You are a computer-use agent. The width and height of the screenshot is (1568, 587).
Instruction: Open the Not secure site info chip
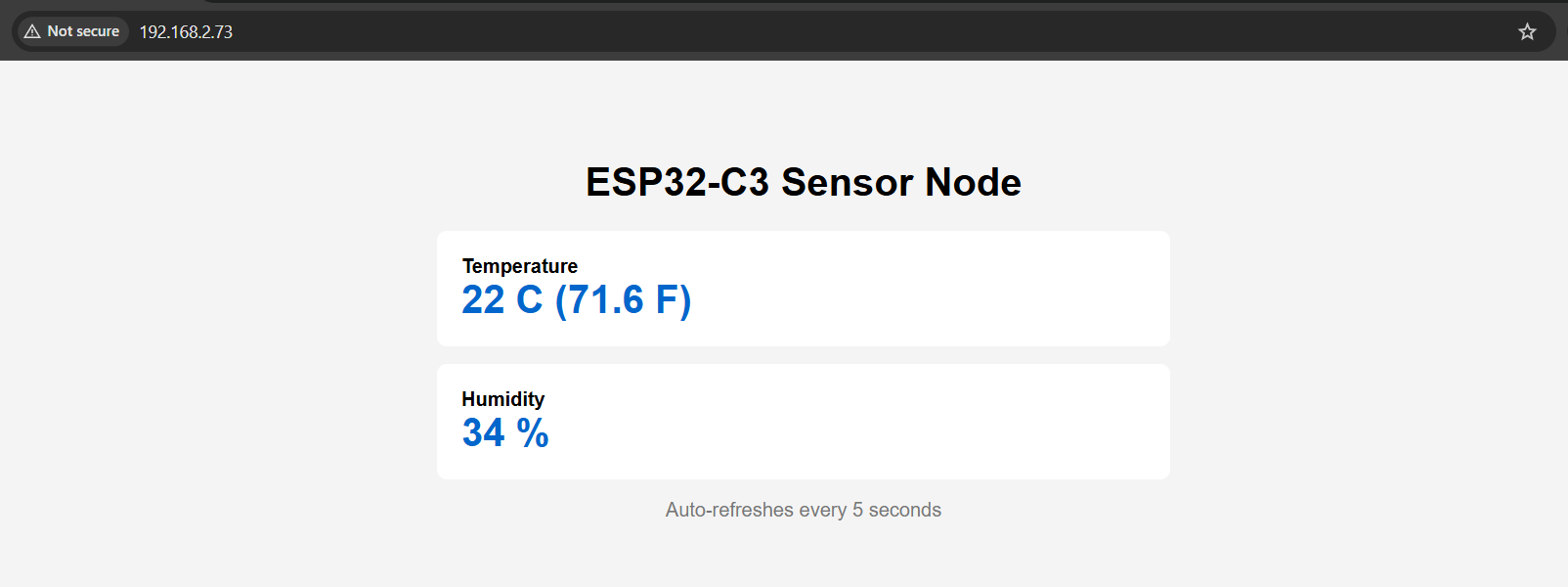point(73,31)
